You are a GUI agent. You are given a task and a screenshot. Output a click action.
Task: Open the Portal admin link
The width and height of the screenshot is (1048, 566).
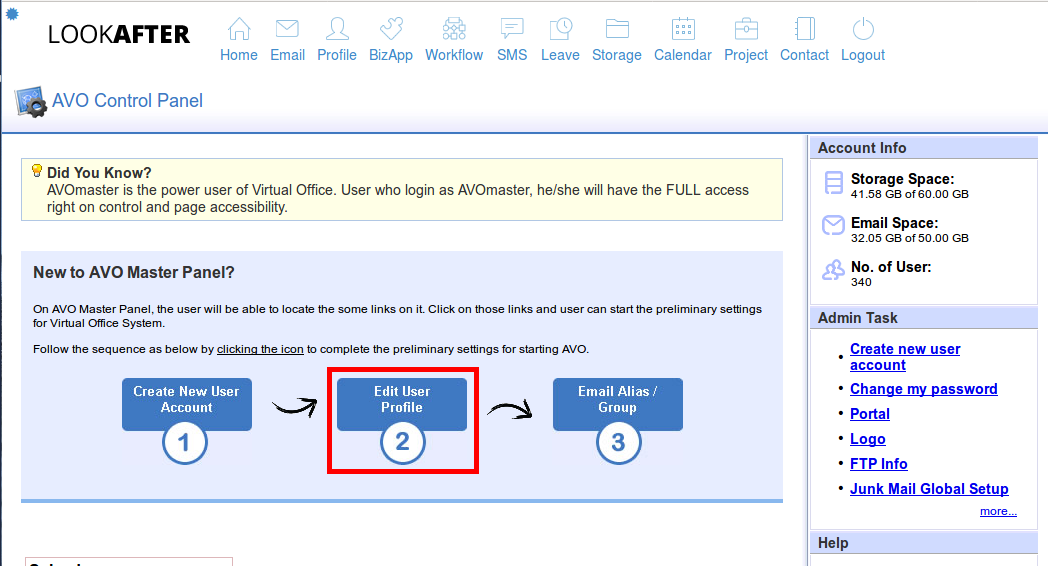pos(870,414)
